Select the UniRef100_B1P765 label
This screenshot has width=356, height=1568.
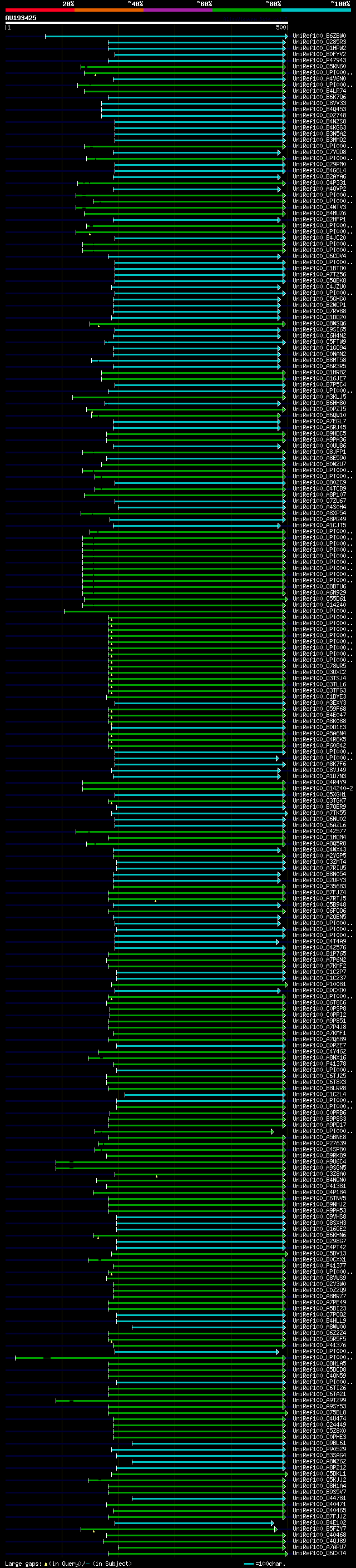coord(319,953)
